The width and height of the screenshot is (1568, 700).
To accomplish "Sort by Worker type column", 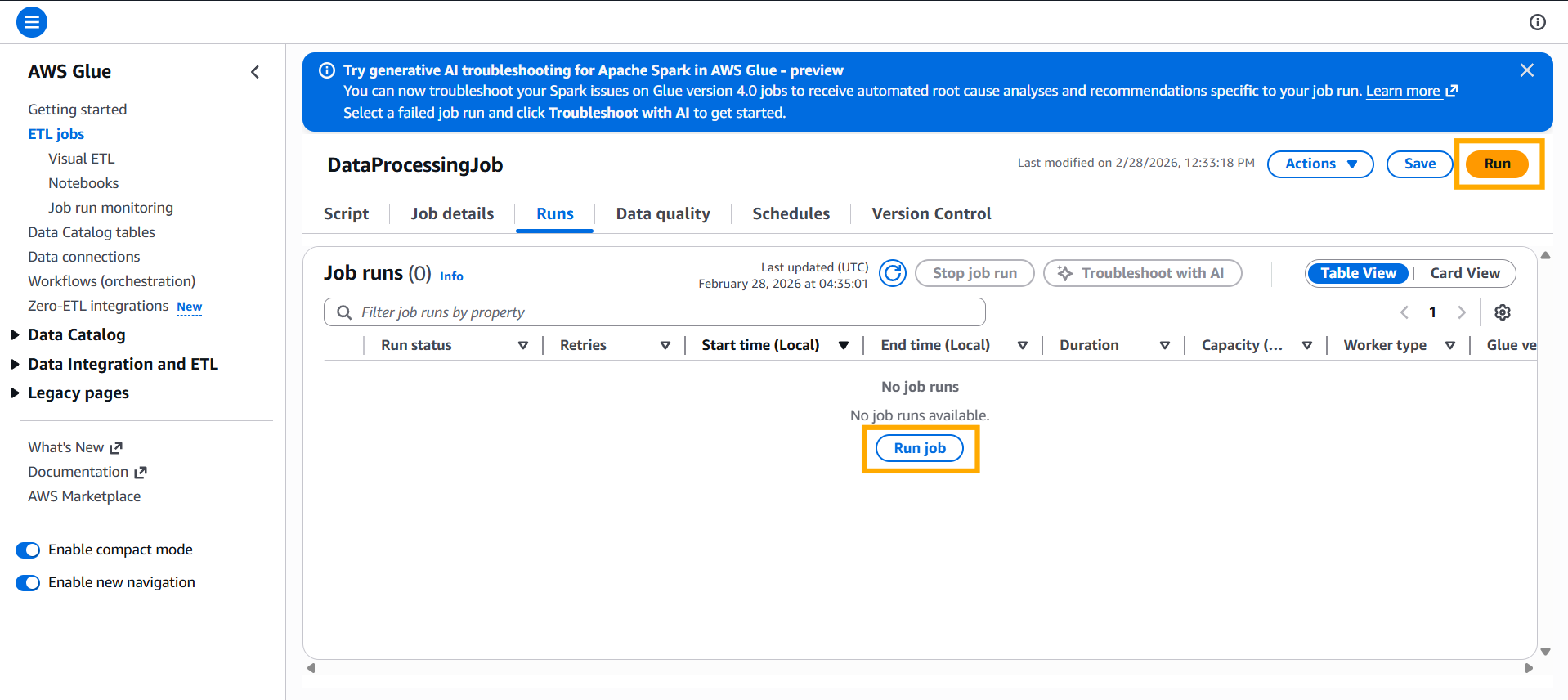I will 1450,346.
